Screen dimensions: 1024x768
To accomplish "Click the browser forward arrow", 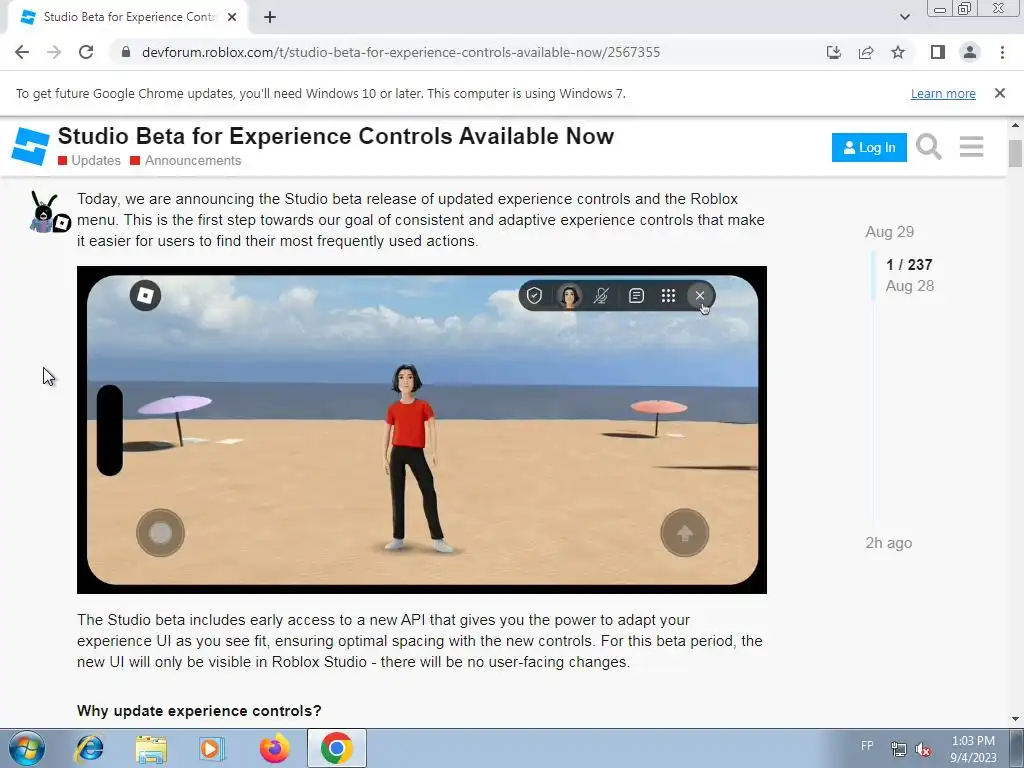I will point(54,52).
